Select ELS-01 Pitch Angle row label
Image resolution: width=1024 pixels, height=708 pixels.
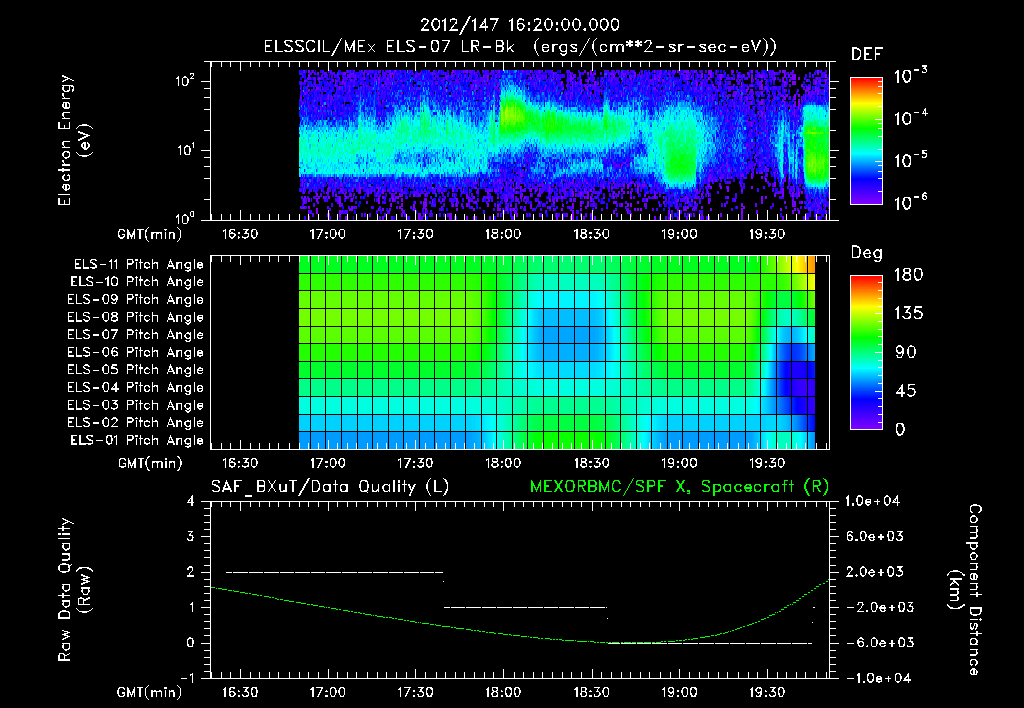(x=137, y=441)
